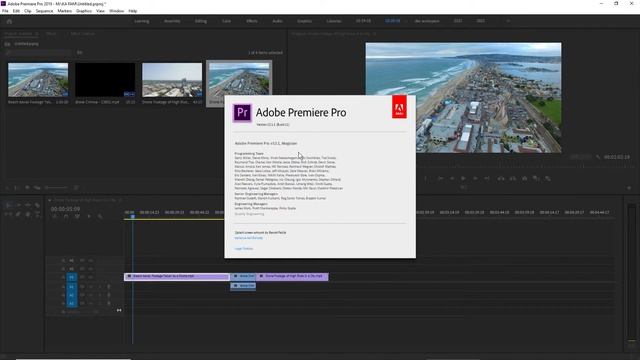640x360 pixels.
Task: Toggle Snap in the timeline header
Action: point(66,216)
